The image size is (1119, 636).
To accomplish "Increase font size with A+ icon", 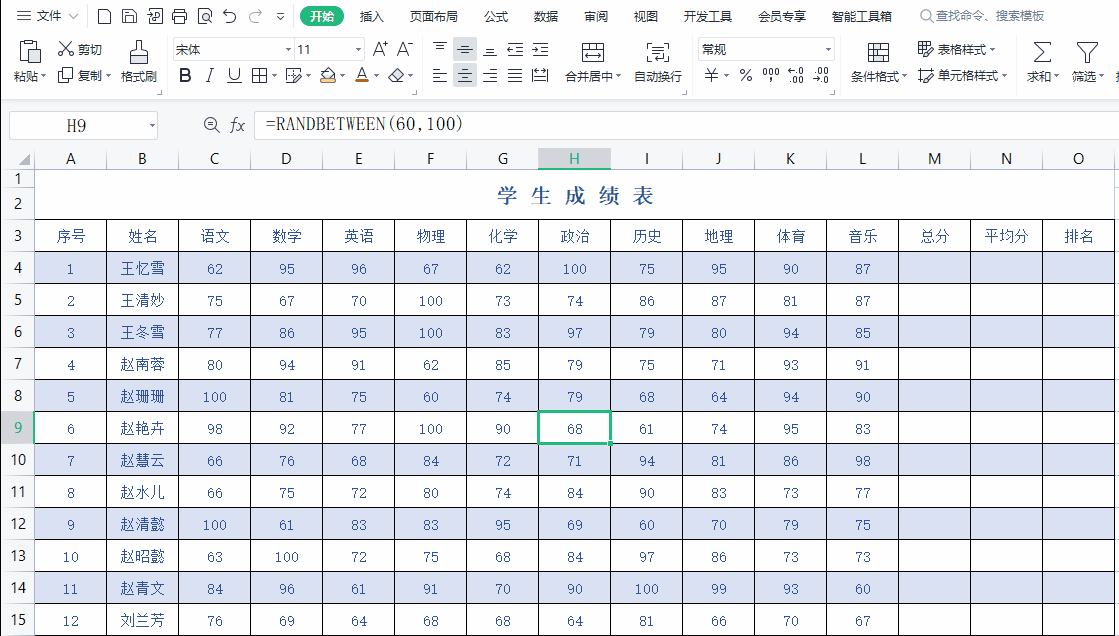I will [380, 49].
